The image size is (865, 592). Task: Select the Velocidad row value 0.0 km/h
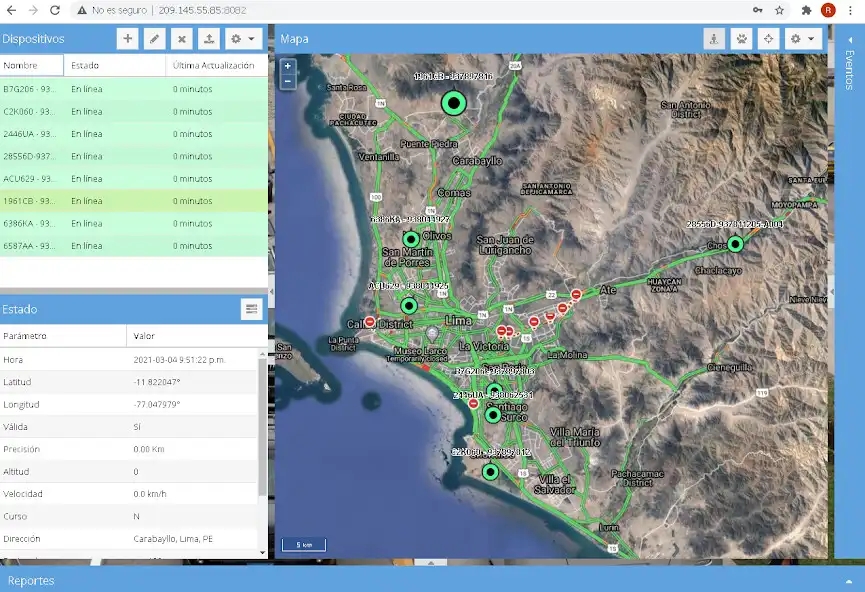(149, 494)
